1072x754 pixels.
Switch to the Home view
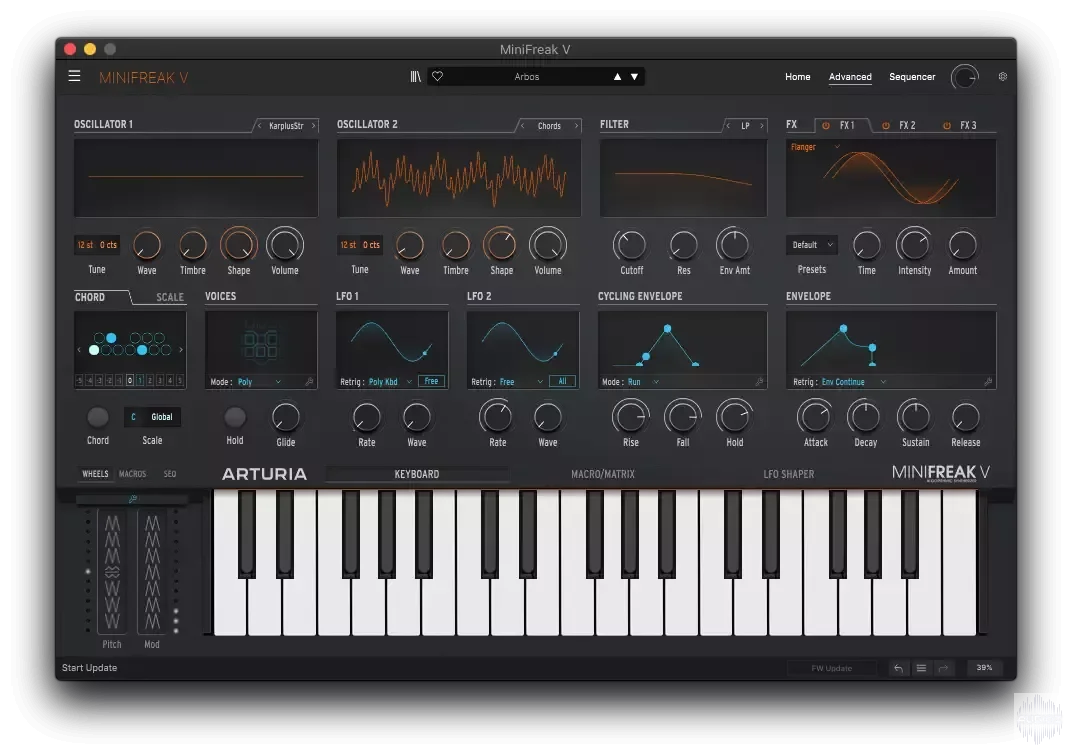[x=797, y=77]
